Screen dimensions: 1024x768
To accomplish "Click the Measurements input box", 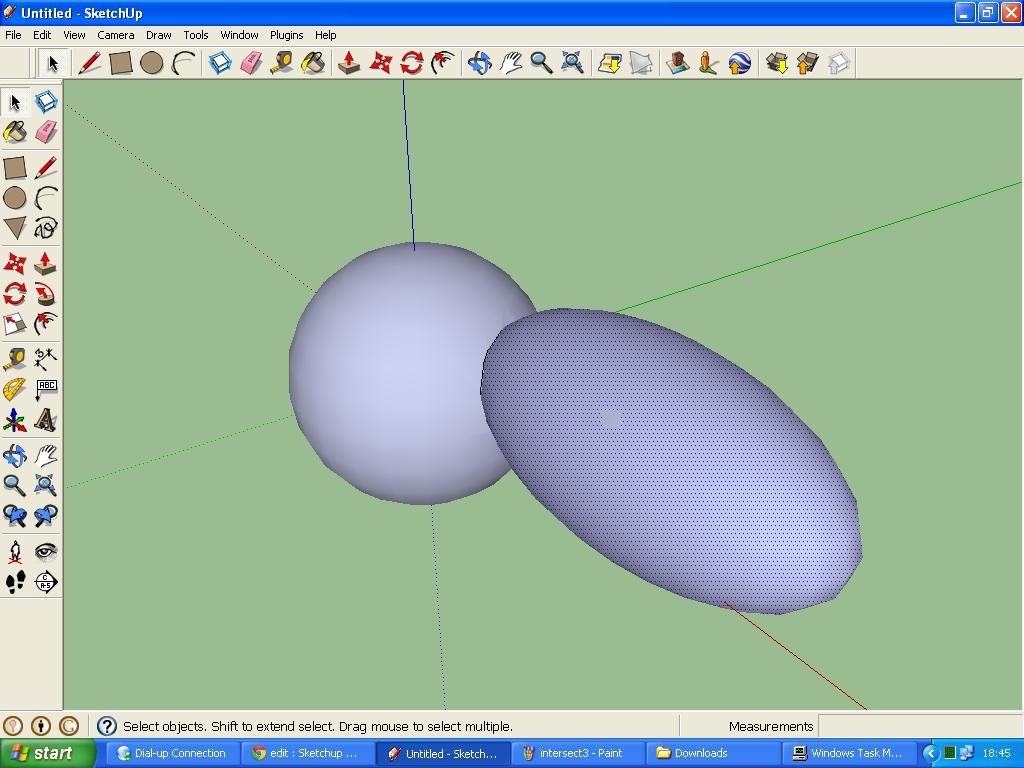I will [x=920, y=726].
